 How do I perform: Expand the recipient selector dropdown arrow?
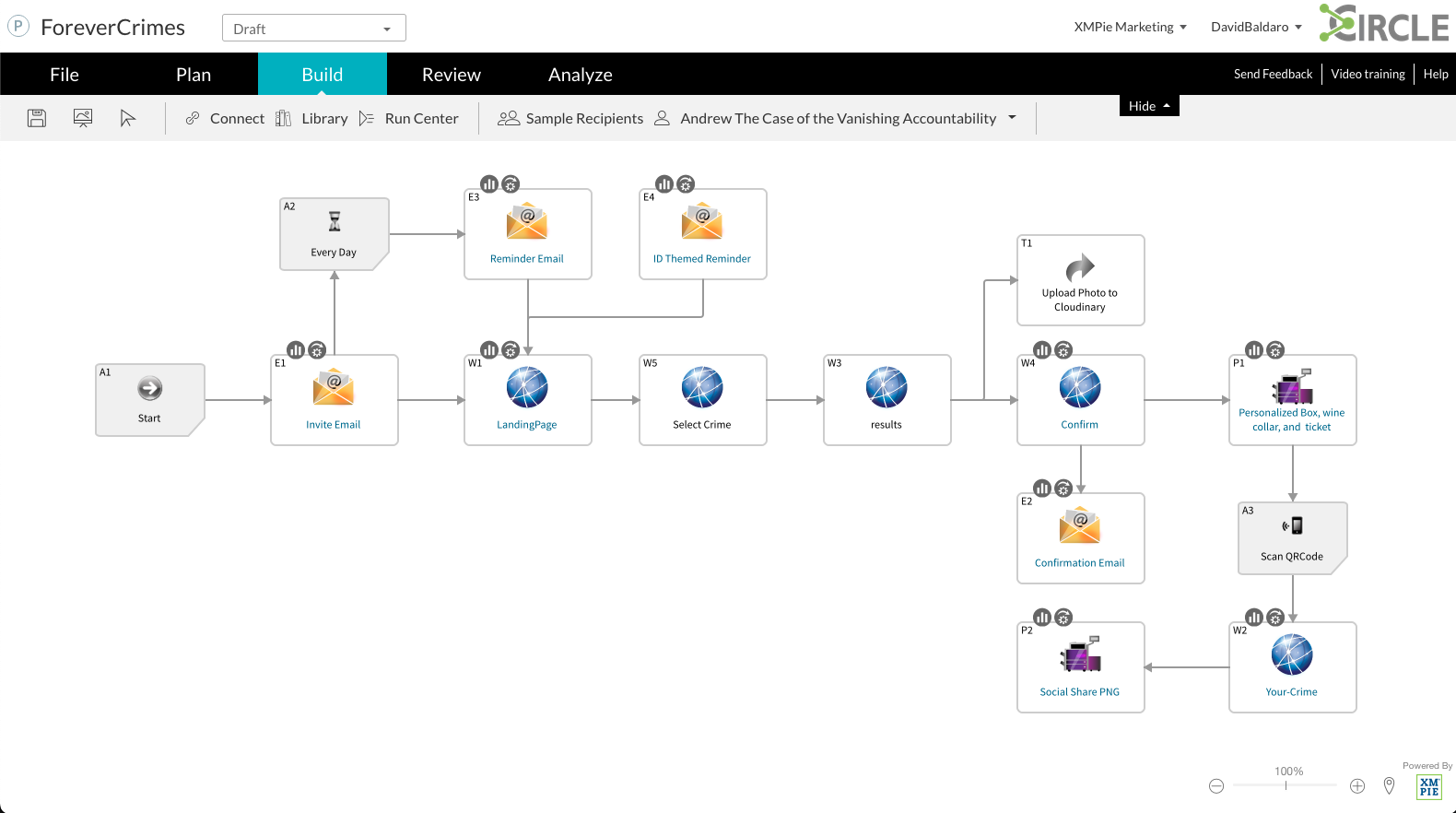coord(1013,118)
